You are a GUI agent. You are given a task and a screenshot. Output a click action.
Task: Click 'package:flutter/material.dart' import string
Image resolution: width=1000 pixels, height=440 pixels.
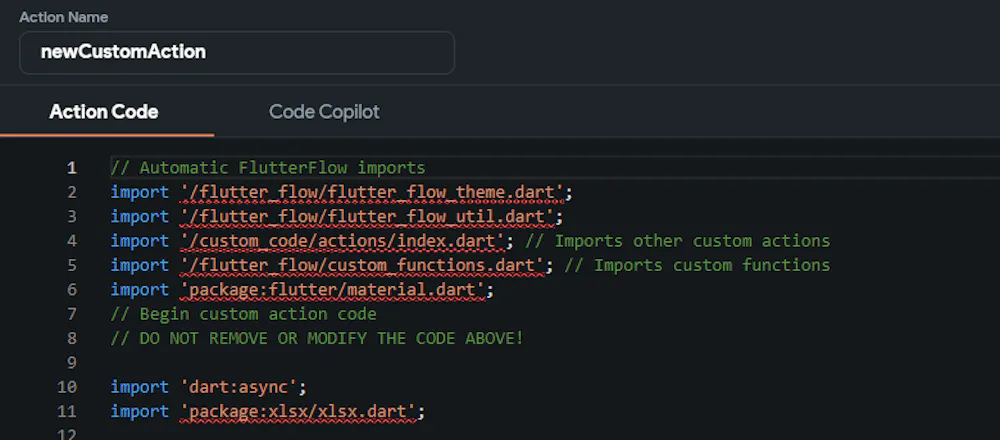pyautogui.click(x=332, y=290)
